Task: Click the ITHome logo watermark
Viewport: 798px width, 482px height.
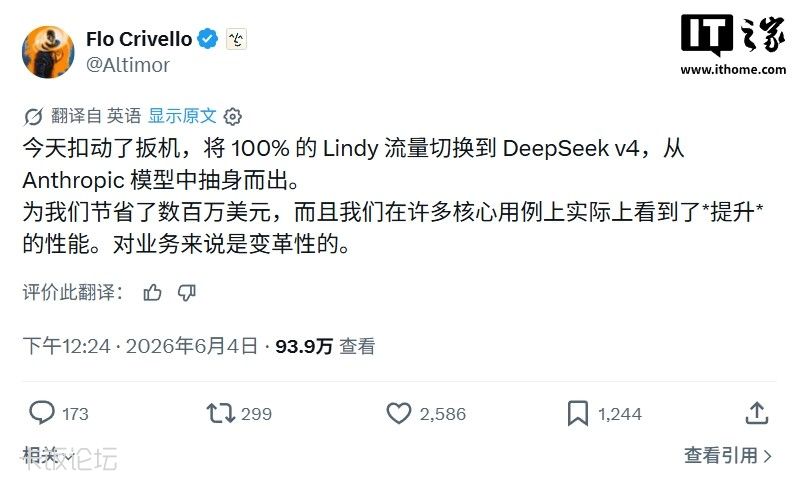Action: [x=733, y=45]
